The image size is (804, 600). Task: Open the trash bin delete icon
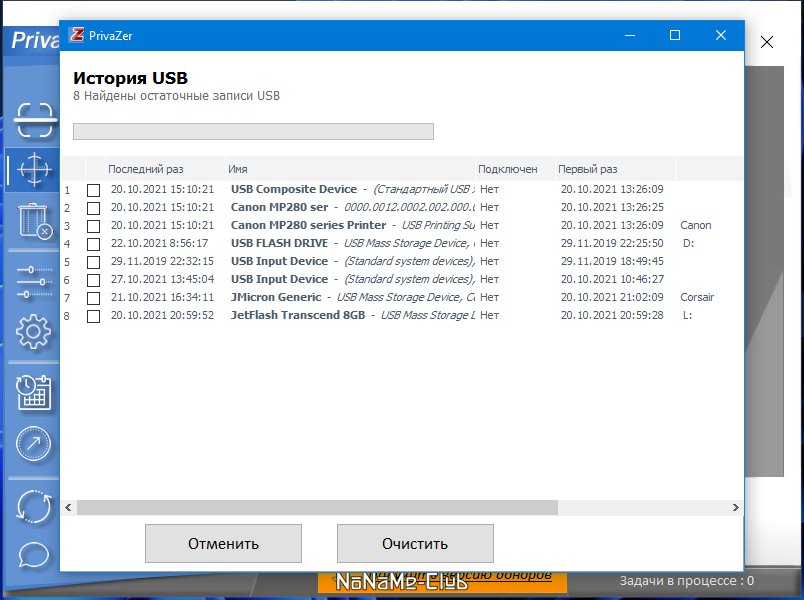pyautogui.click(x=35, y=221)
